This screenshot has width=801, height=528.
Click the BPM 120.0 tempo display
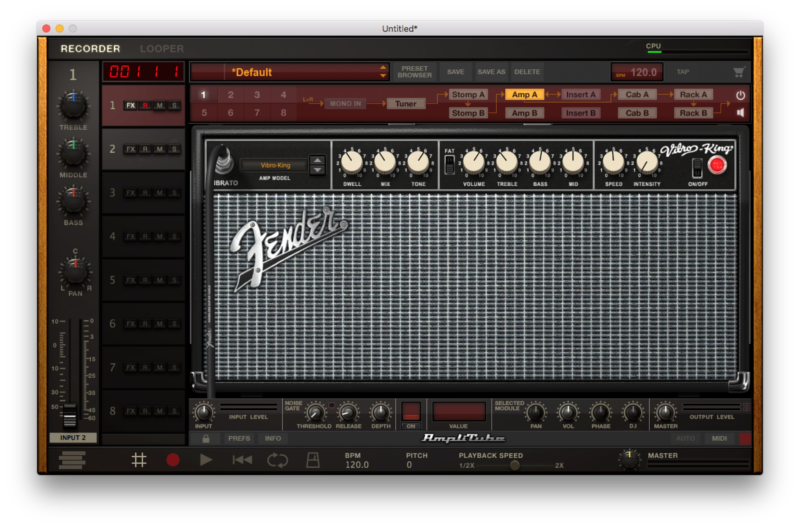pyautogui.click(x=638, y=73)
